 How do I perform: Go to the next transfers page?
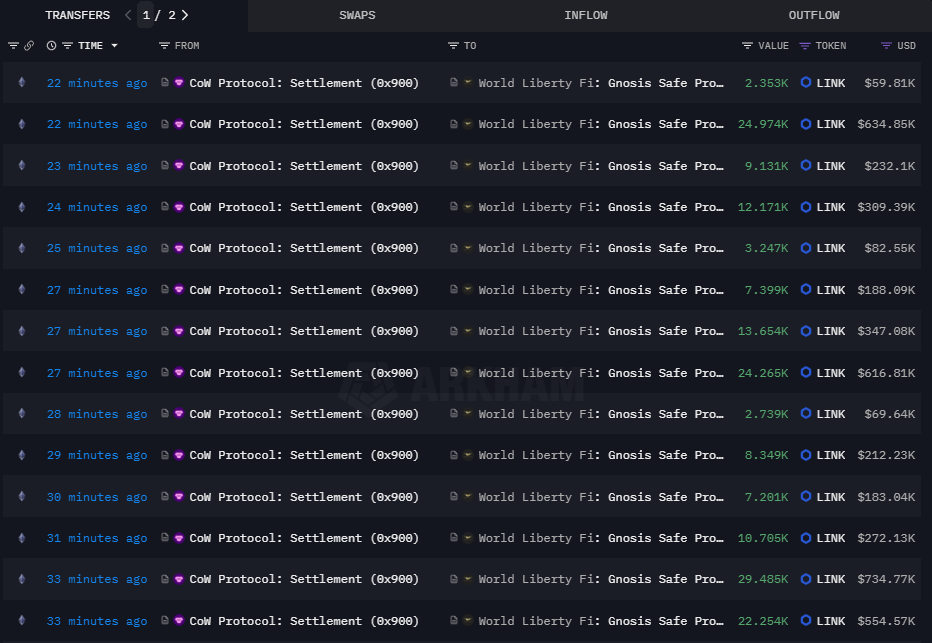coord(185,15)
